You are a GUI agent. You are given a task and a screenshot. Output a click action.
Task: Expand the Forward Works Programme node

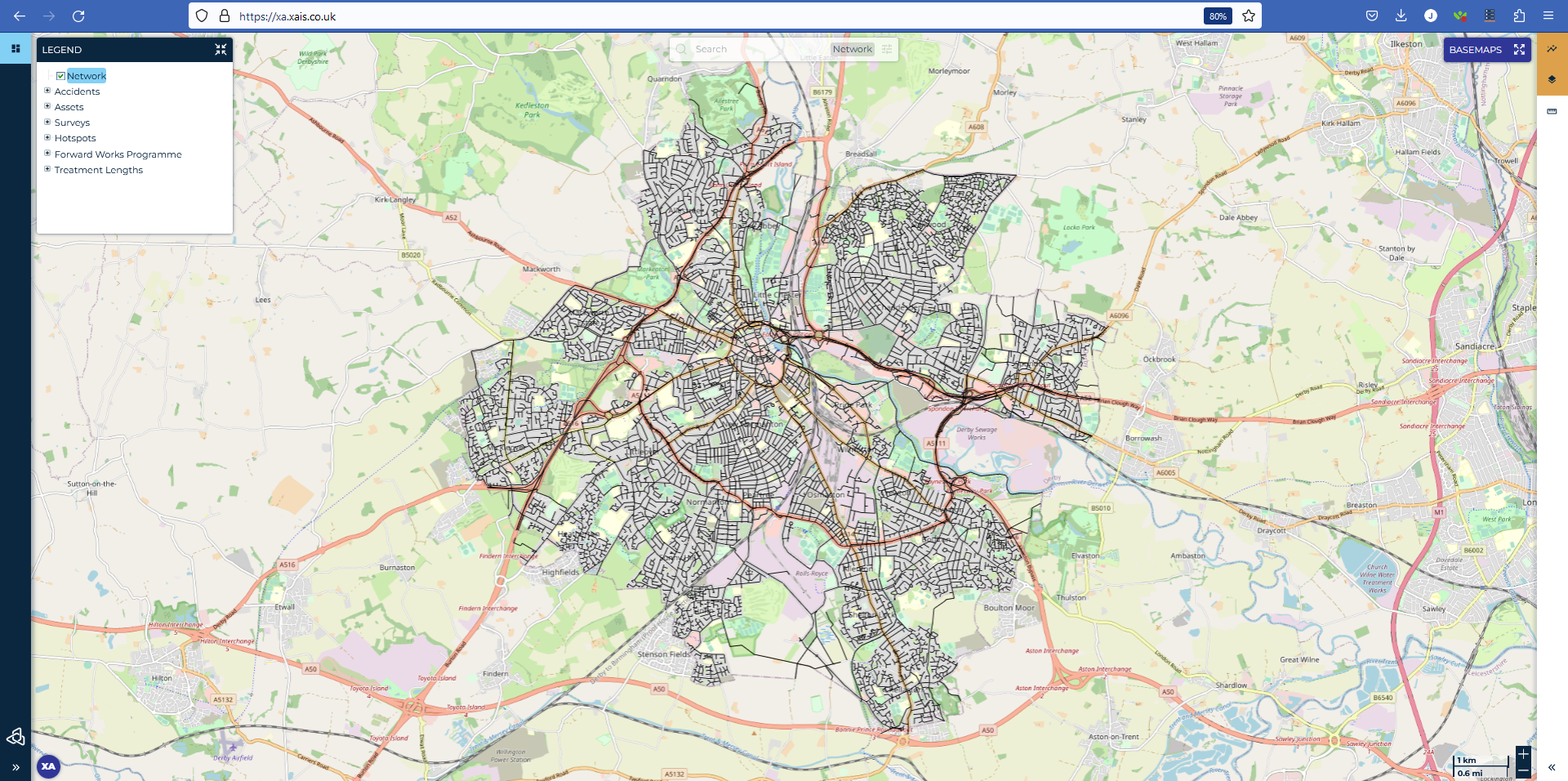point(47,154)
